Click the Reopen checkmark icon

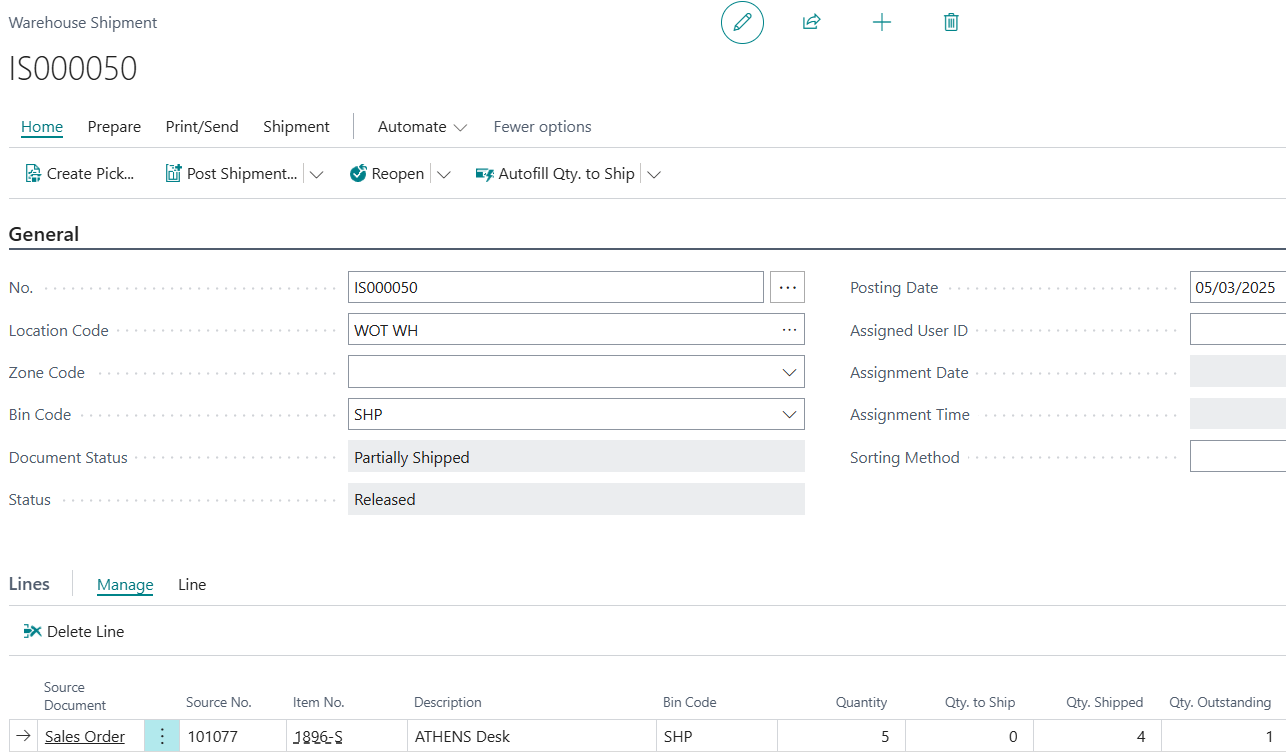pos(358,173)
